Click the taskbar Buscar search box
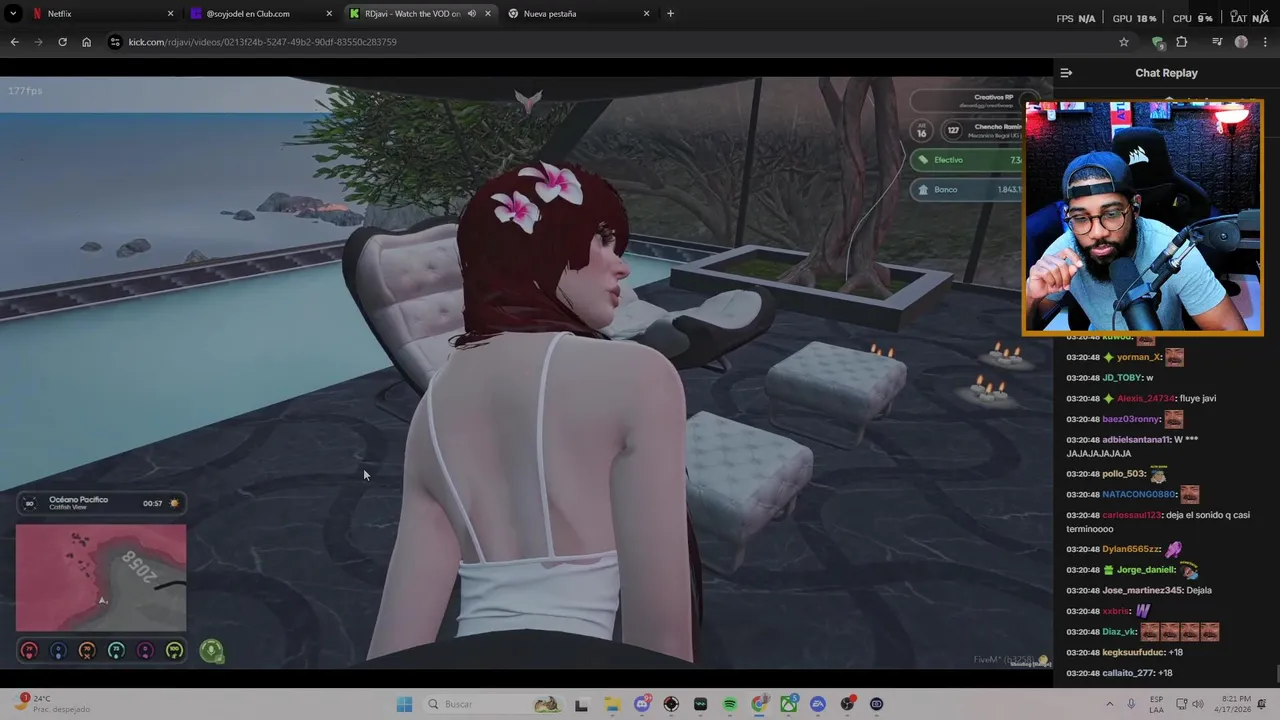The image size is (1280, 720). [493, 704]
